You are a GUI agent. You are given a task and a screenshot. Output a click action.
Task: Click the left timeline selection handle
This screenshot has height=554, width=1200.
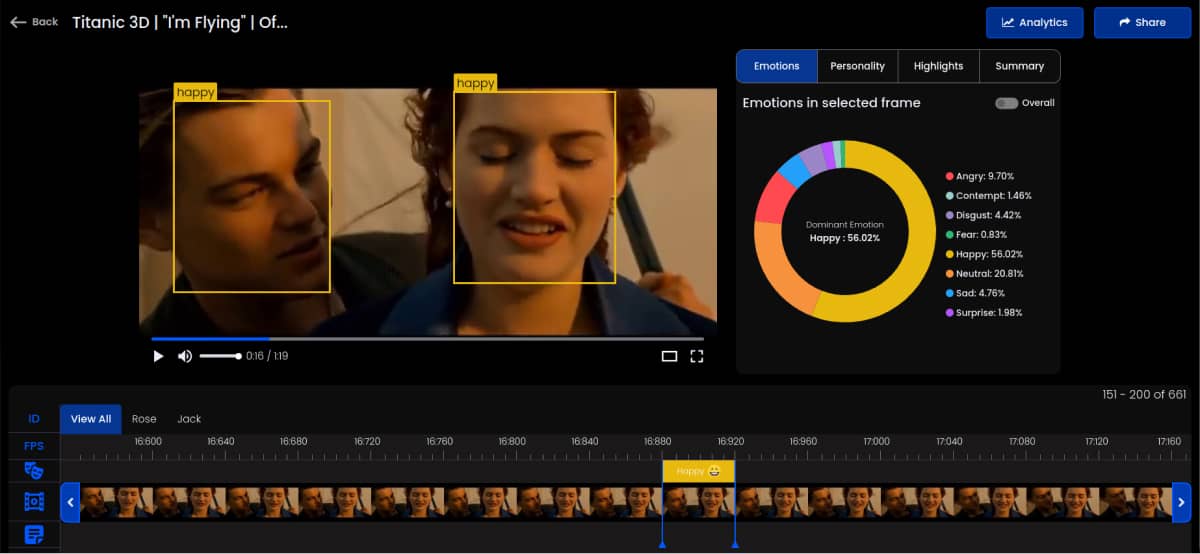click(662, 544)
